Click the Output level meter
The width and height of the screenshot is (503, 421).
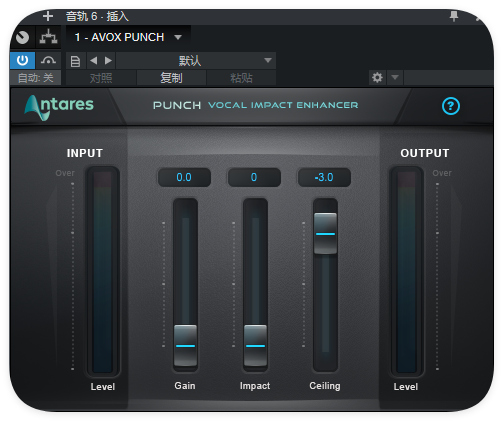[406, 272]
